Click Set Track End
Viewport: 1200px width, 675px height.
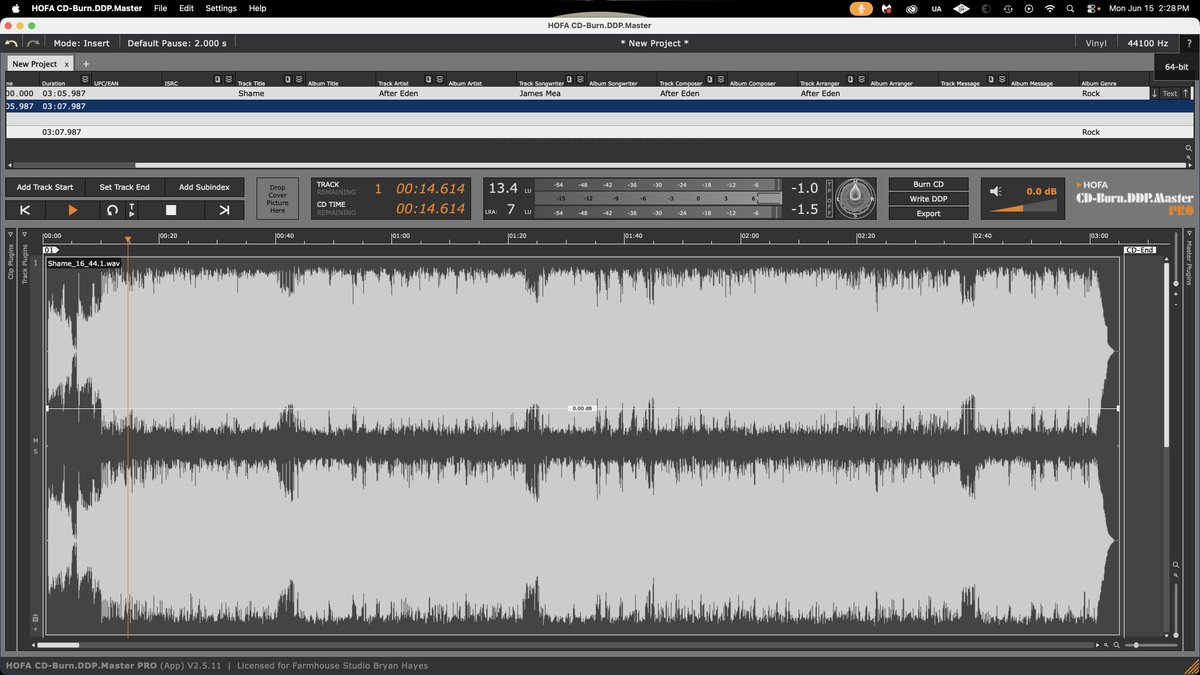(x=125, y=187)
